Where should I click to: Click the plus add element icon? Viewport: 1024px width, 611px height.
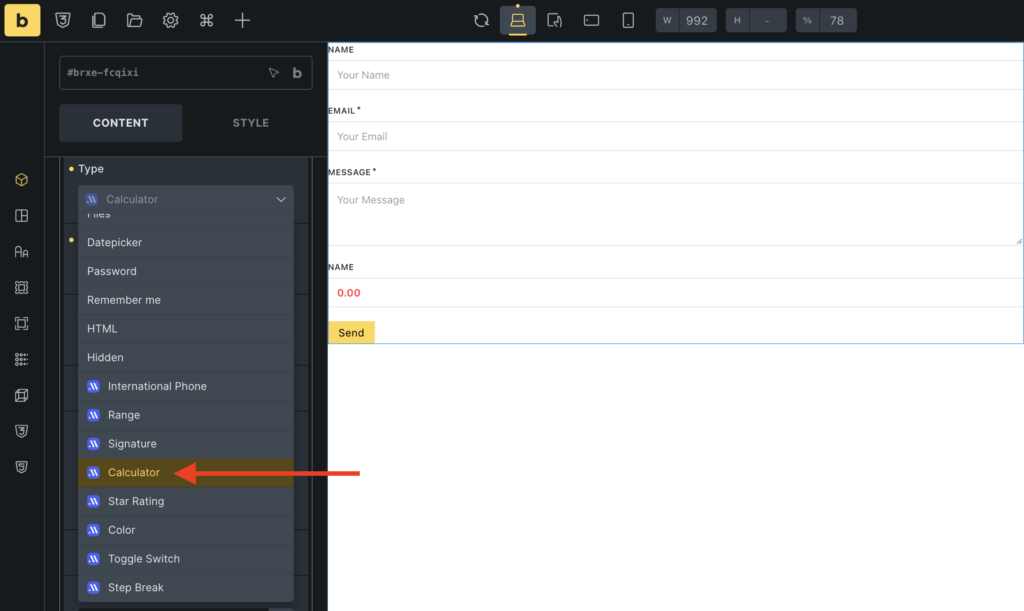pyautogui.click(x=242, y=20)
